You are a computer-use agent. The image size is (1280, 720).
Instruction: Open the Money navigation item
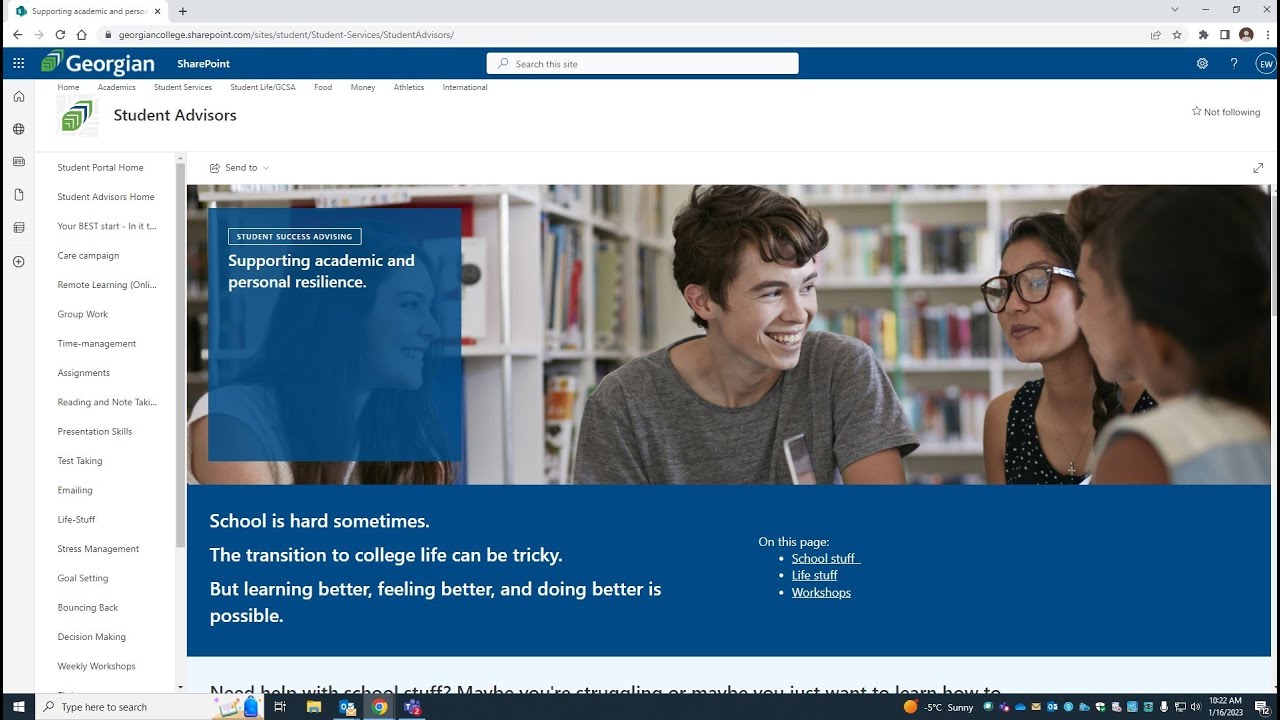coord(363,87)
